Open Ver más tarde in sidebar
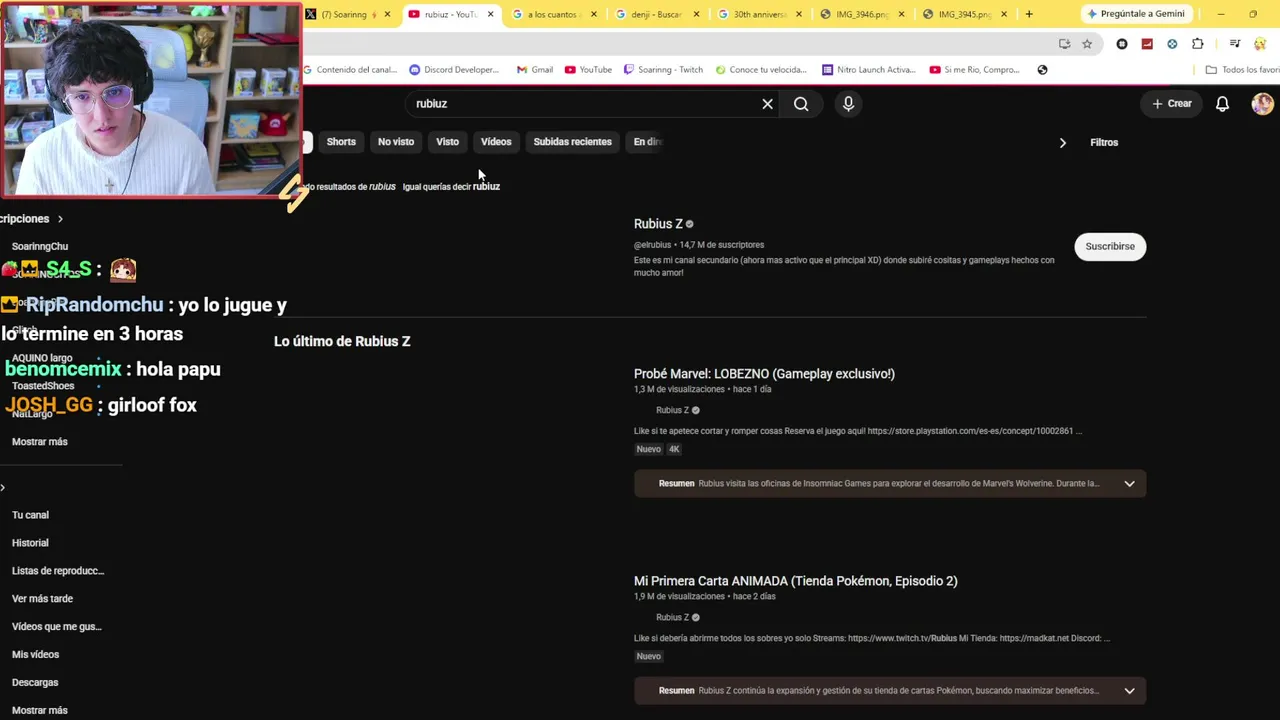 [x=42, y=599]
